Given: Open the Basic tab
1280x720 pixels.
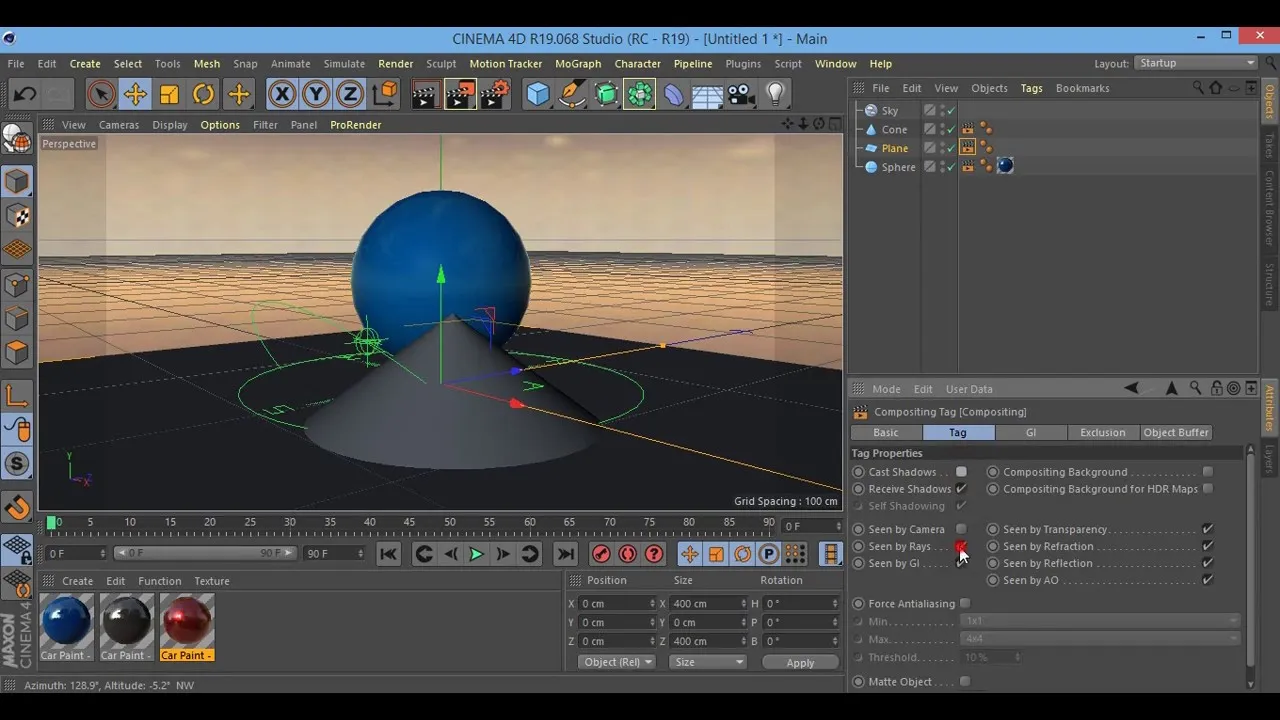Looking at the screenshot, I should click(x=886, y=432).
